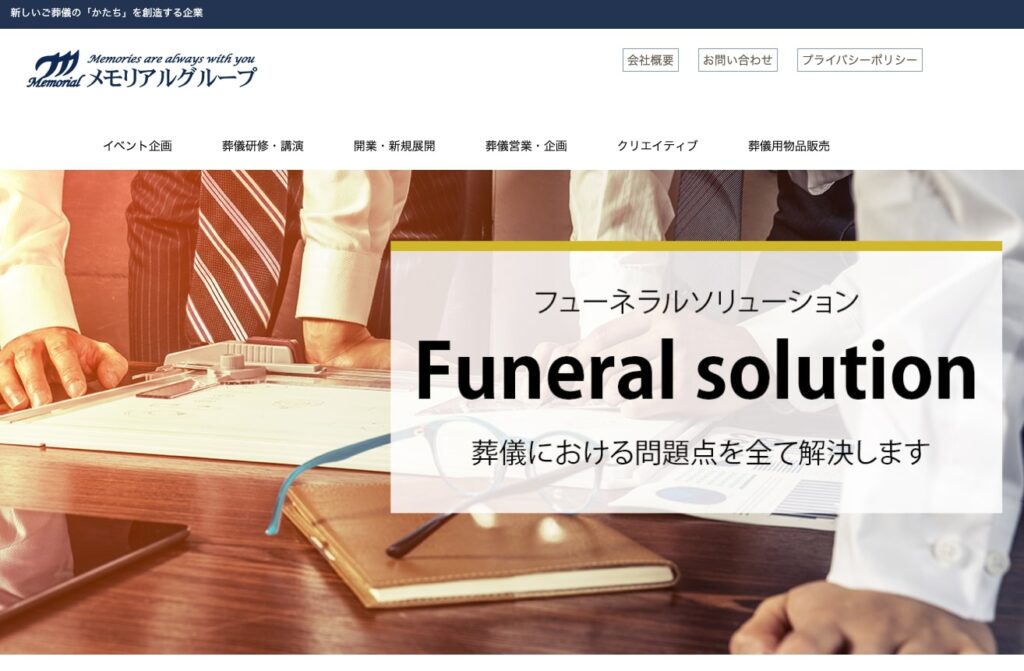Click the フューネラルソリューション subtitle text
Viewport: 1024px width, 671px height.
(x=696, y=301)
